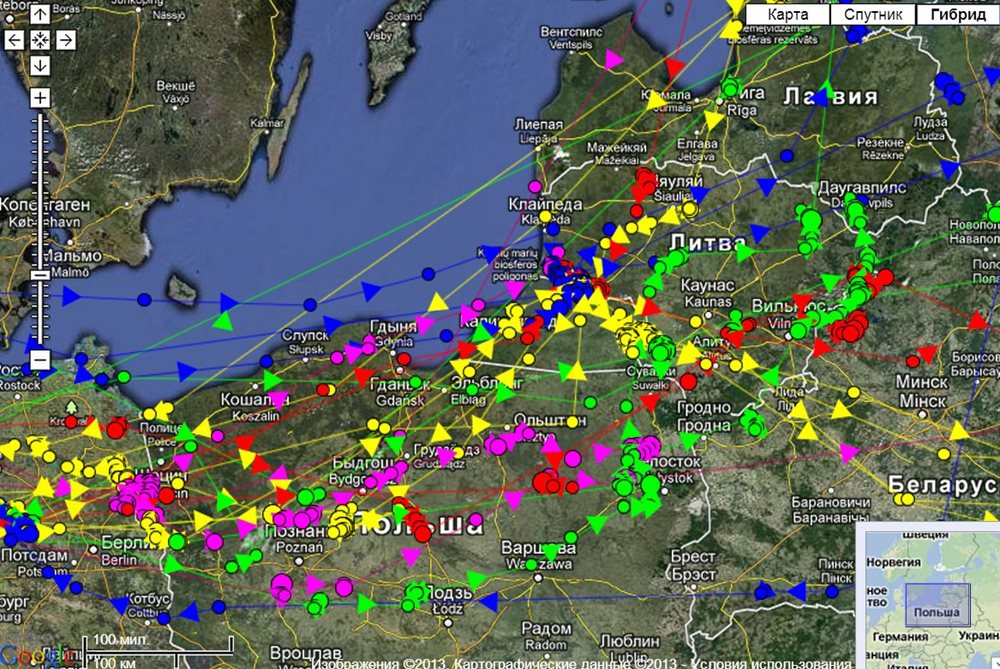1000x669 pixels.
Task: Click the yellow circle marker right of Ольштын
Action: pos(573,421)
